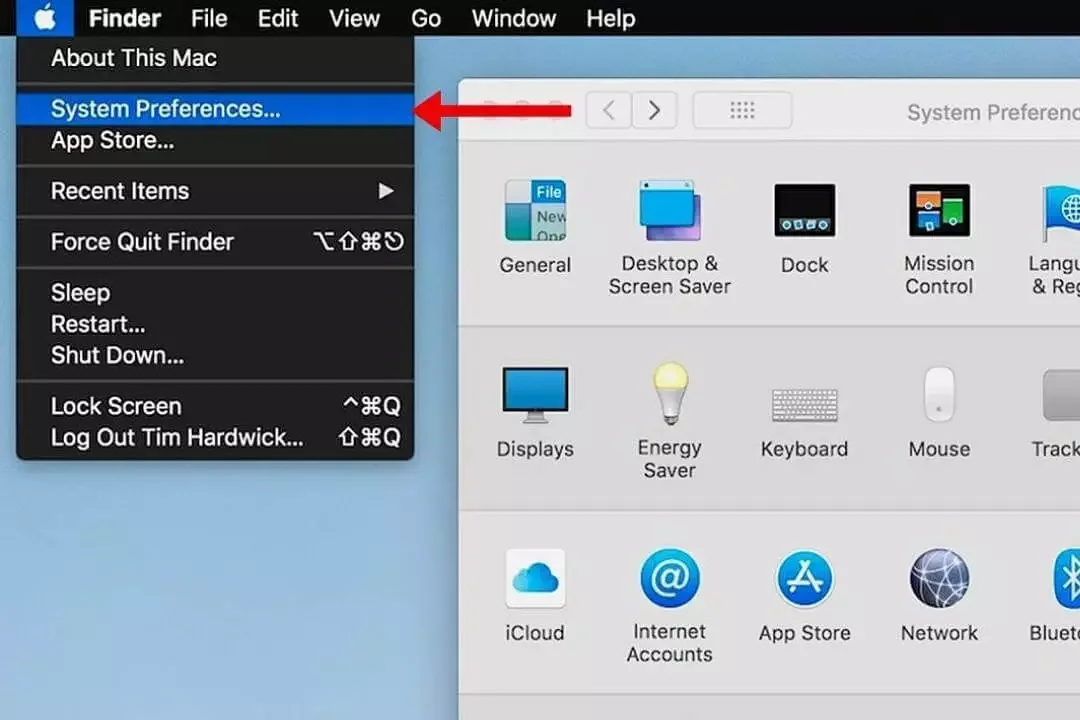Open iCloud preferences
1080x720 pixels.
click(x=535, y=580)
